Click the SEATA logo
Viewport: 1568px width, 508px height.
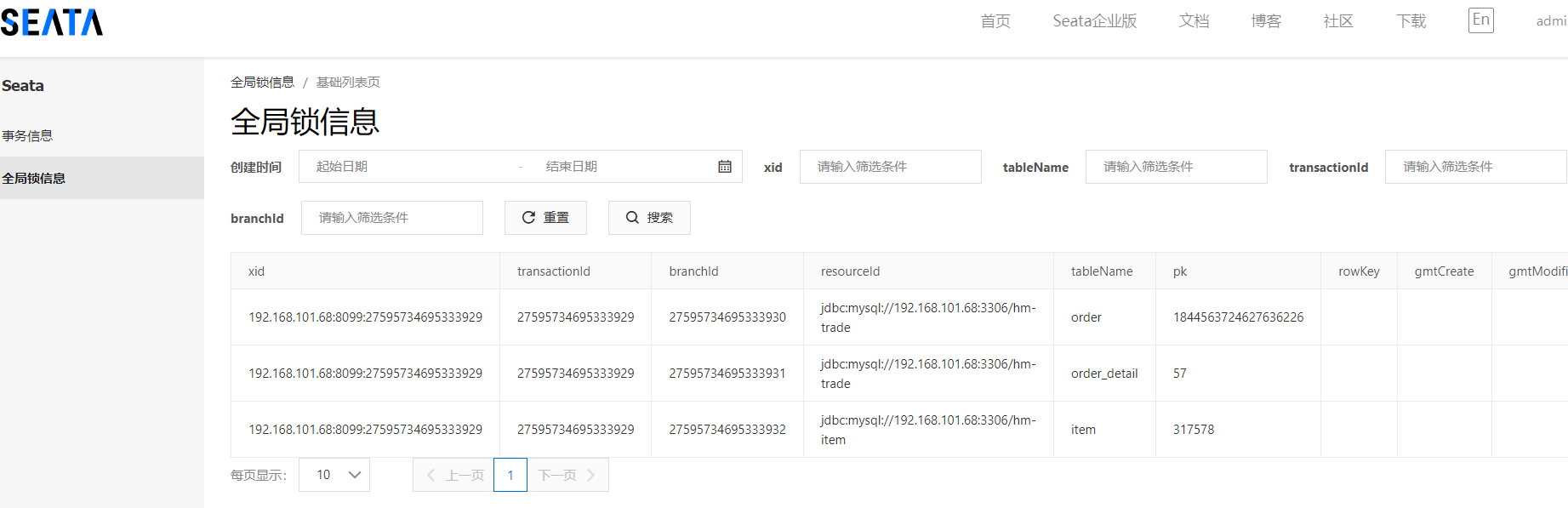[52, 22]
